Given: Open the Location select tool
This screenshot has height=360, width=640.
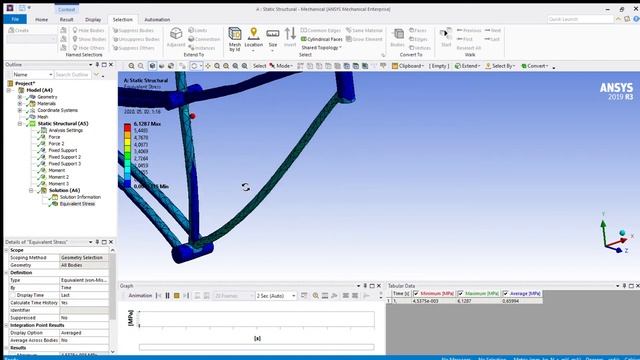Looking at the screenshot, I should (253, 38).
